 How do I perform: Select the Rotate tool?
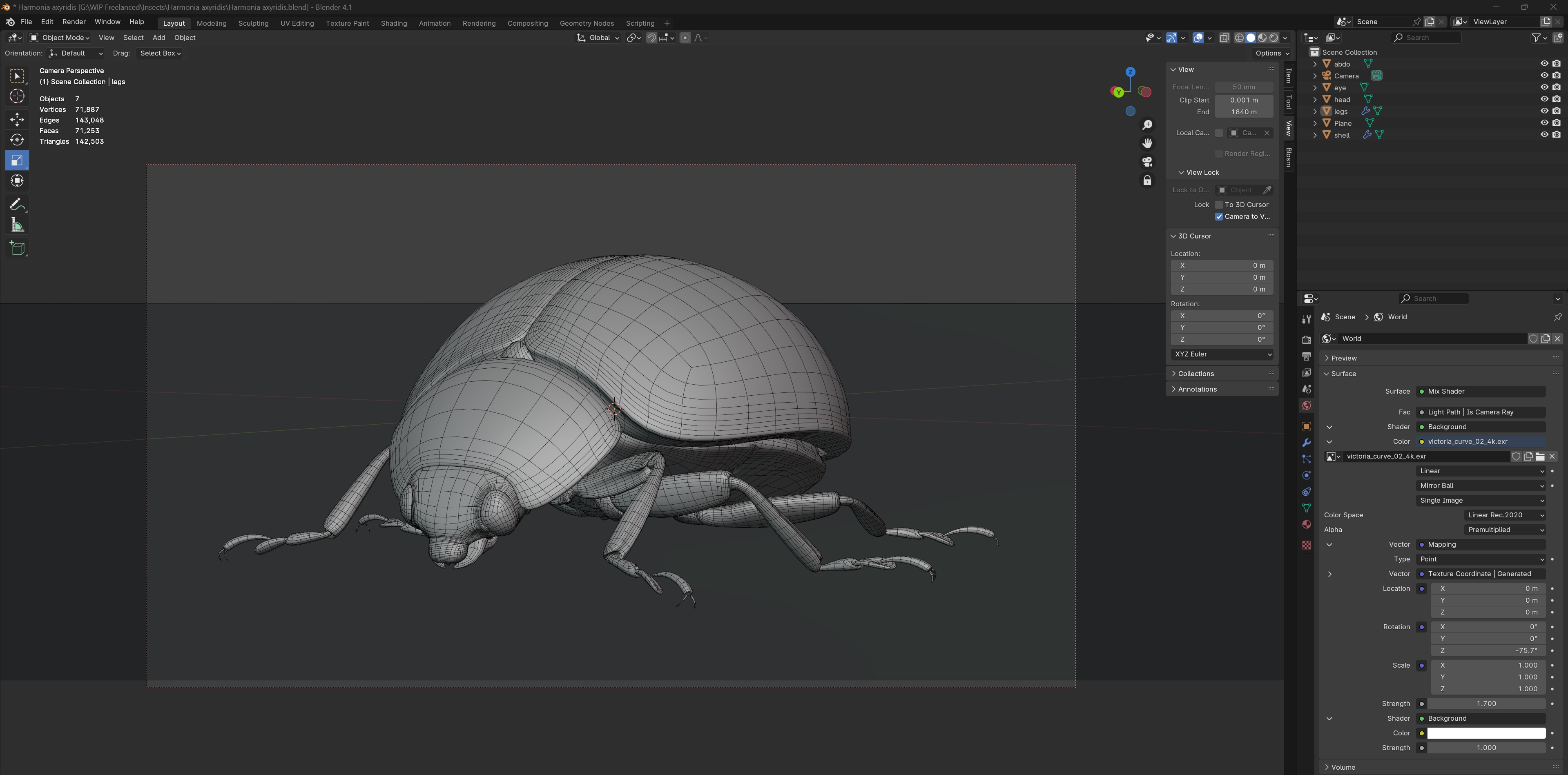coord(17,140)
